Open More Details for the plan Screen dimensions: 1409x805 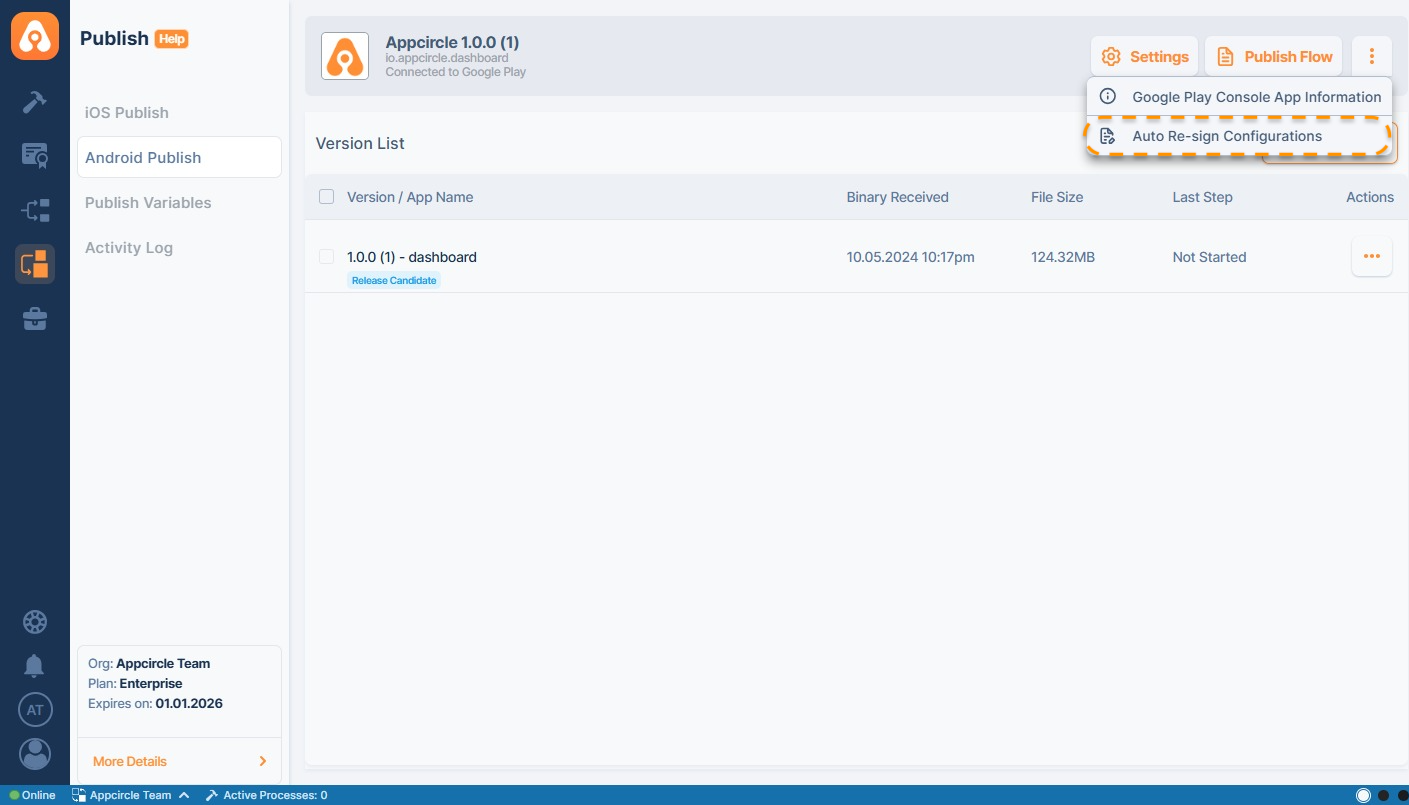click(x=179, y=761)
